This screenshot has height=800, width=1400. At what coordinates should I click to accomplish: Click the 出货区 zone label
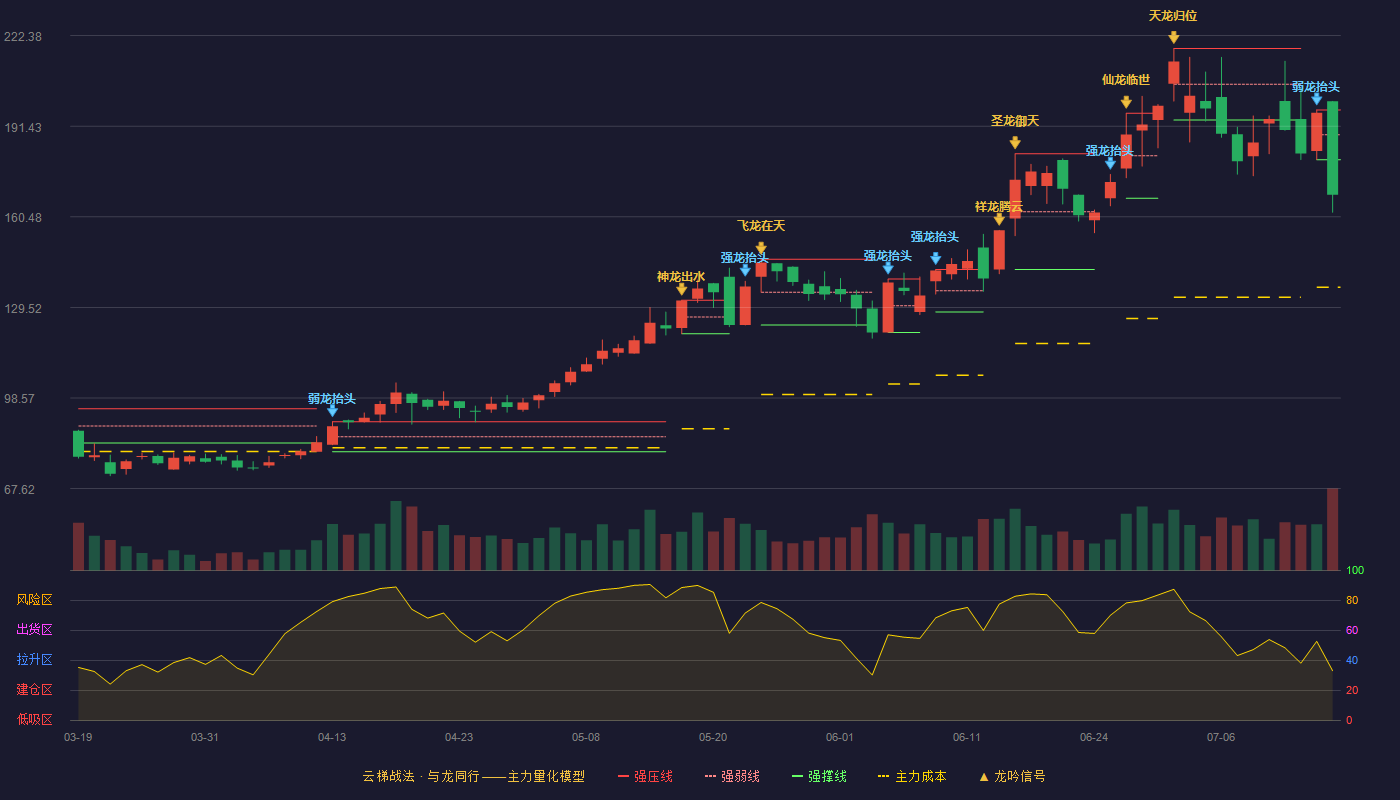pyautogui.click(x=34, y=630)
